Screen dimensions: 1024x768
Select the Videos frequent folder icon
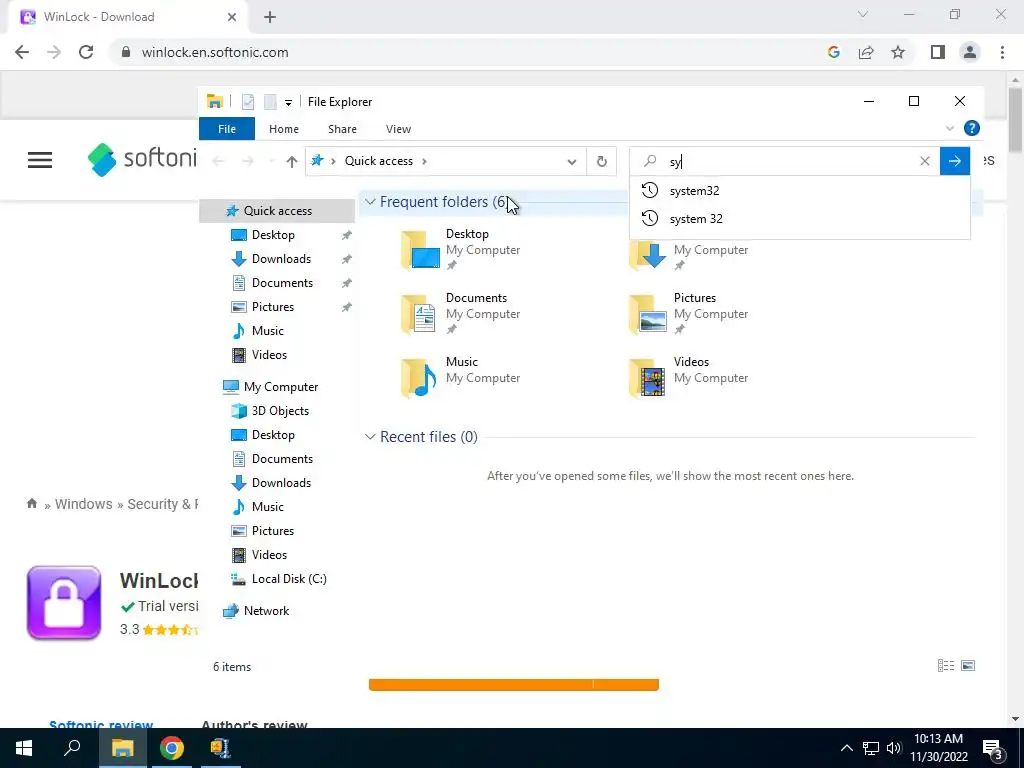pyautogui.click(x=648, y=377)
